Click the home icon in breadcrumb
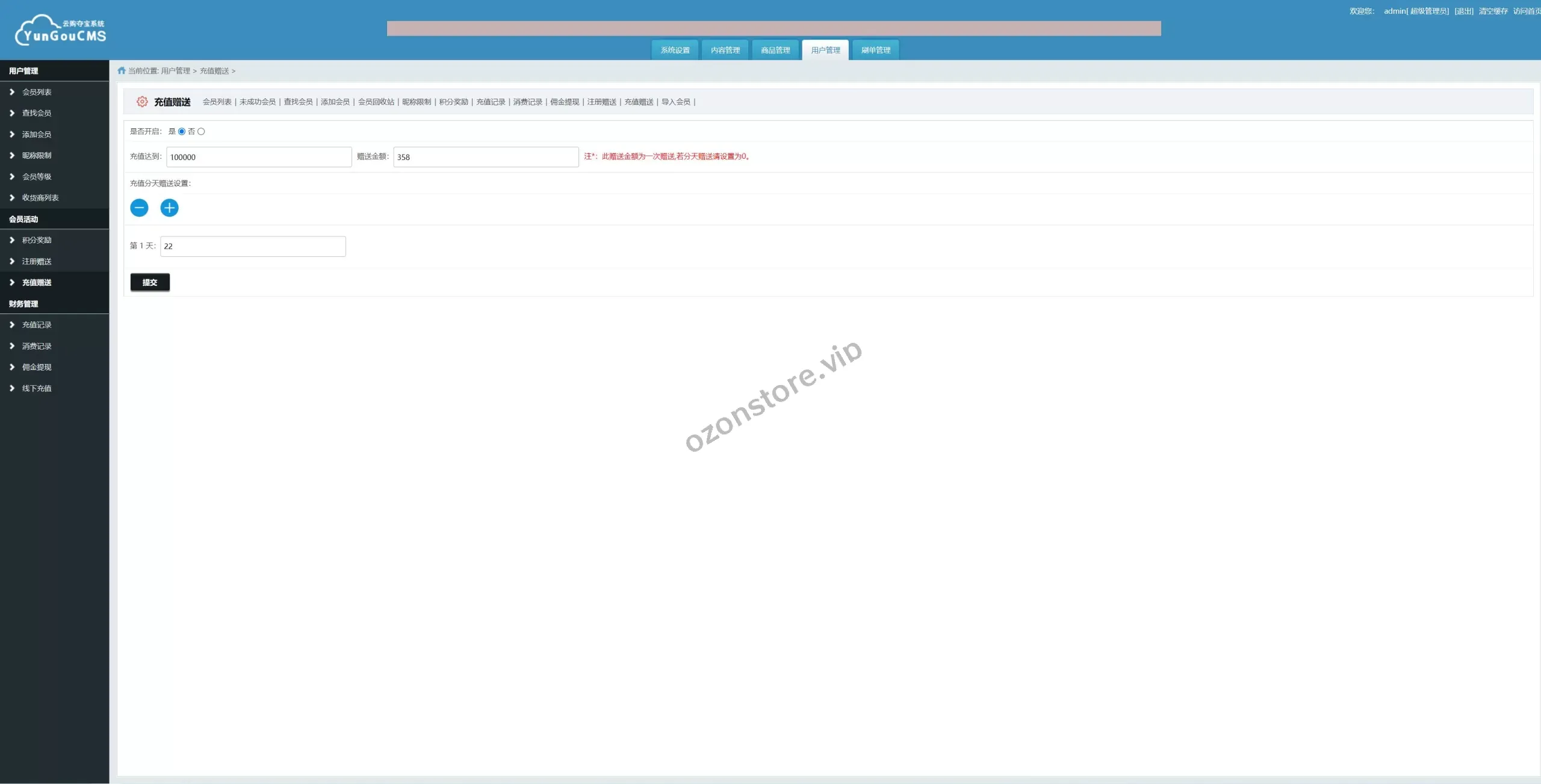 122,70
